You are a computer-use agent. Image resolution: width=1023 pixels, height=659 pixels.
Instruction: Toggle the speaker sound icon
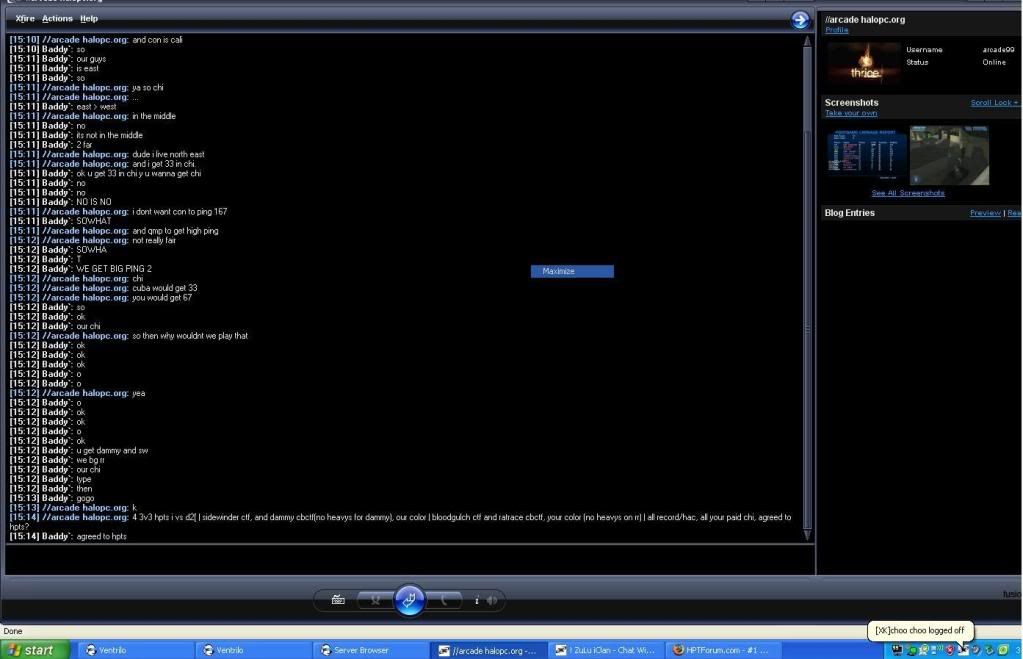(x=493, y=600)
